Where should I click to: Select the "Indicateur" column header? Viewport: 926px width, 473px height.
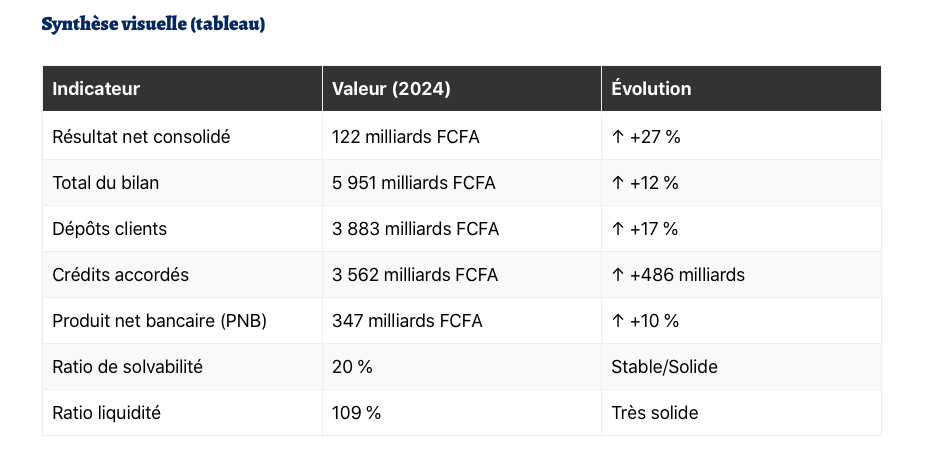(x=96, y=89)
